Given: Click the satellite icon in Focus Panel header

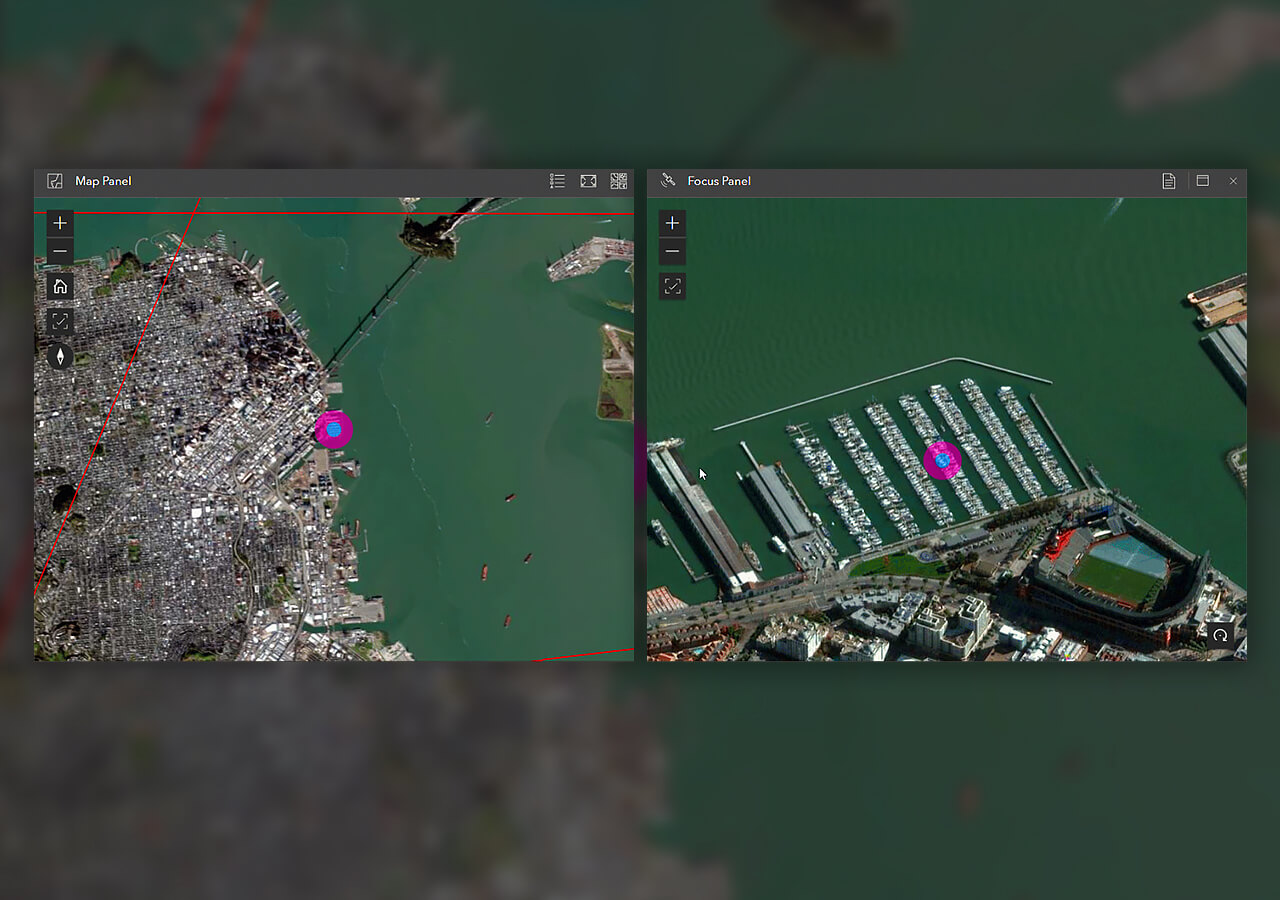Looking at the screenshot, I should pyautogui.click(x=668, y=181).
